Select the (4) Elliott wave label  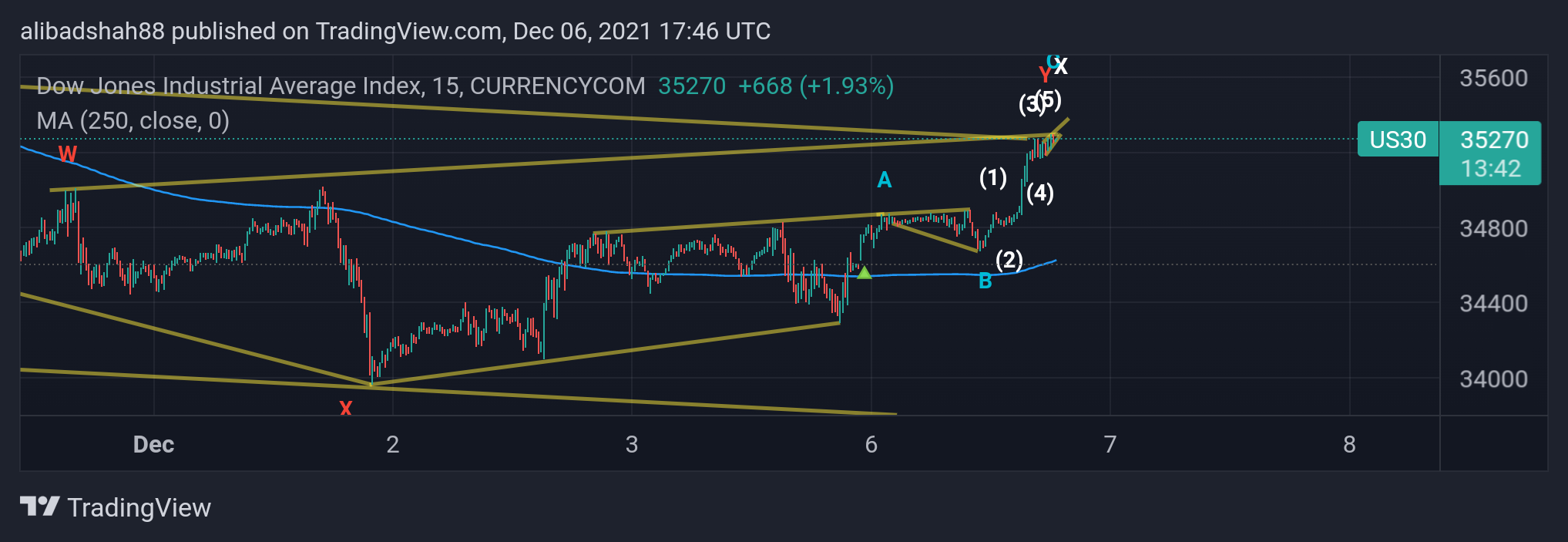point(1040,193)
